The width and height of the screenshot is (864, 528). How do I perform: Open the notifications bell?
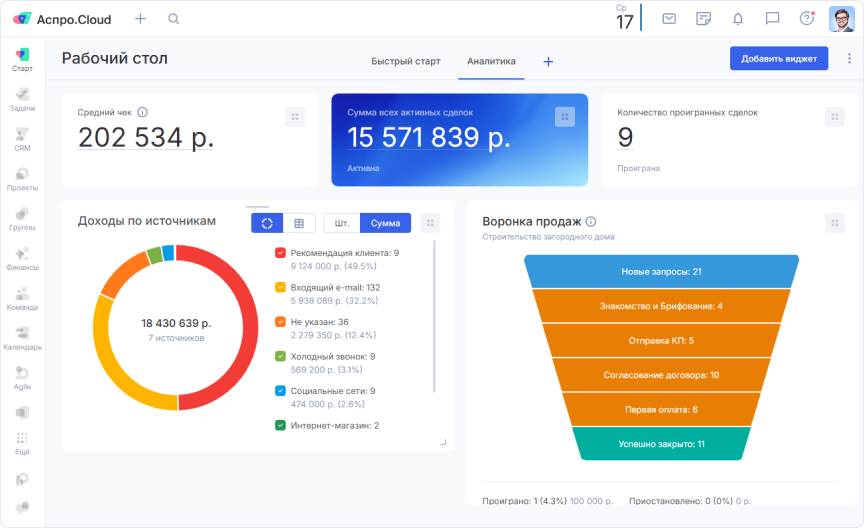(738, 18)
